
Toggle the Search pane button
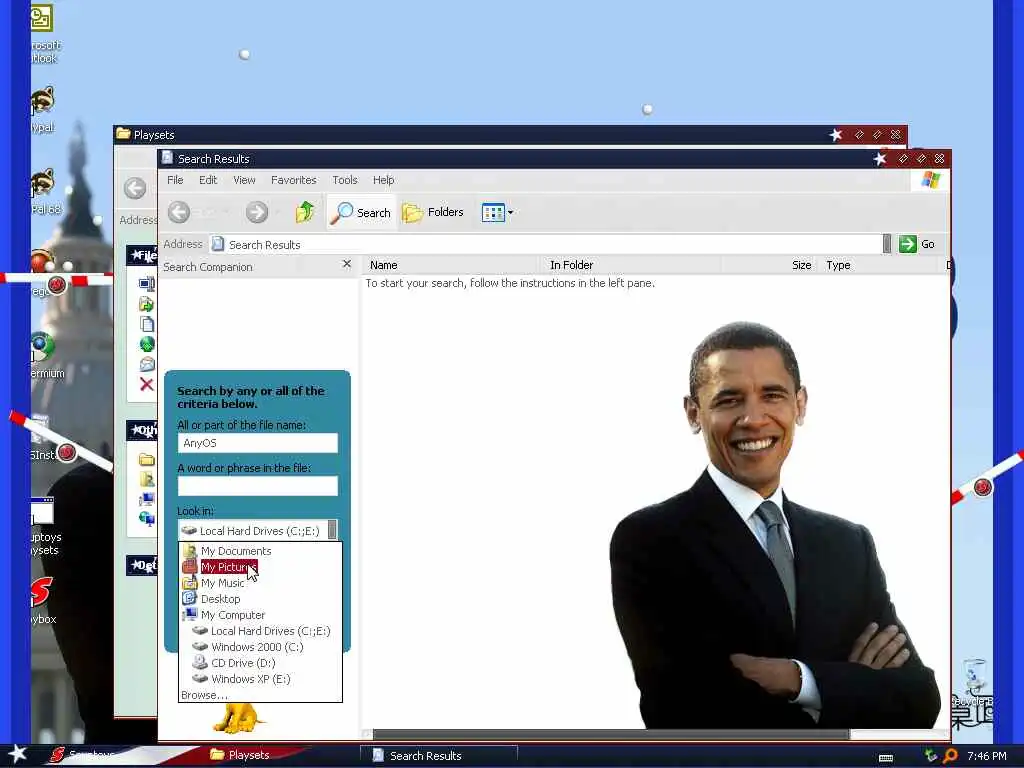click(360, 212)
